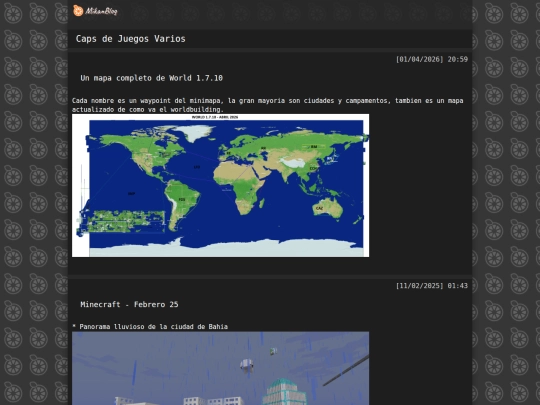This screenshot has height=405, width=540.
Task: Click the paragraph starting 'Cada nombre es un waypoint'
Action: tap(268, 105)
